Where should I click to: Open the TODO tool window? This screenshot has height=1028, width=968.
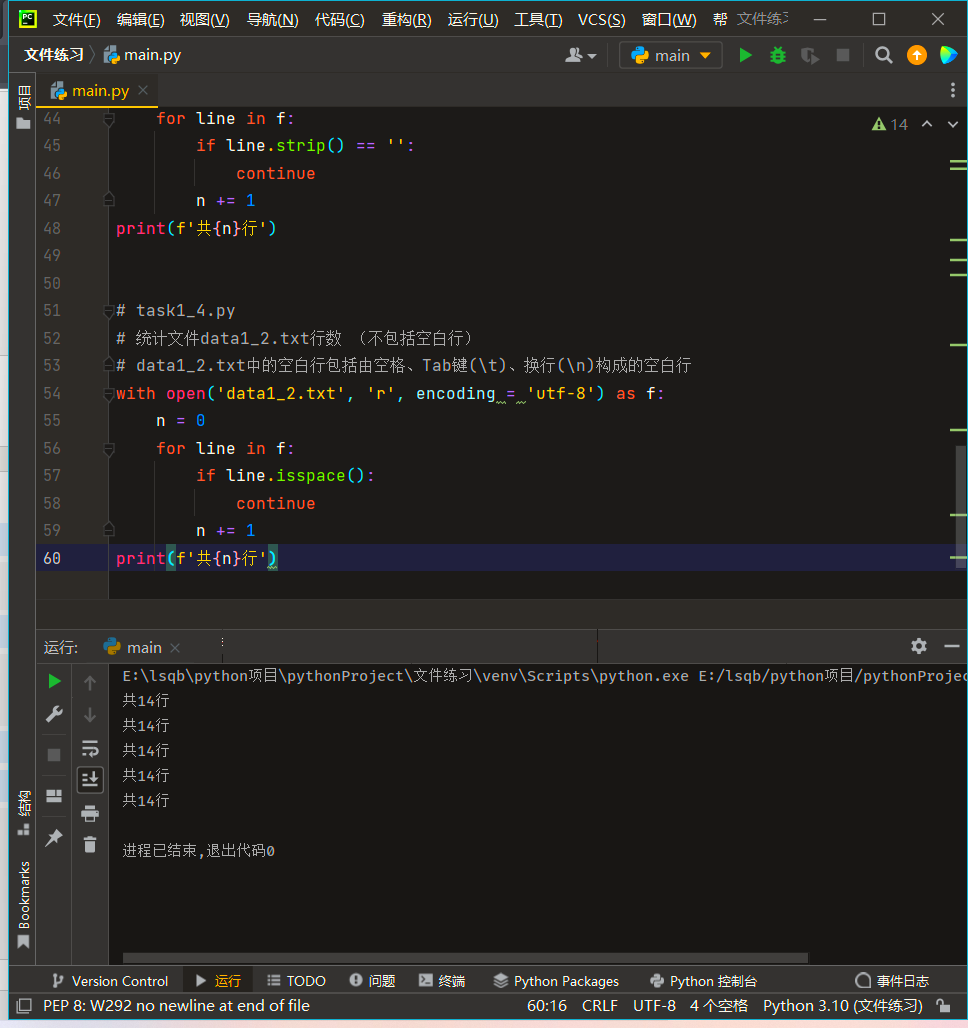point(296,981)
